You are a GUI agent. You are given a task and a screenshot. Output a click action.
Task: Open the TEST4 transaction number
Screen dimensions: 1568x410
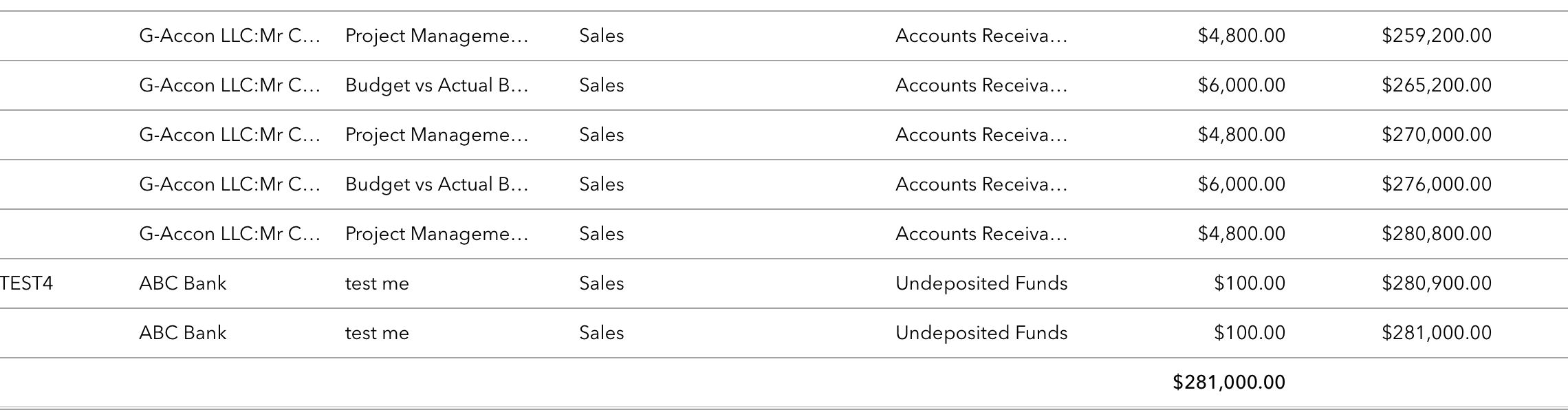click(x=27, y=283)
